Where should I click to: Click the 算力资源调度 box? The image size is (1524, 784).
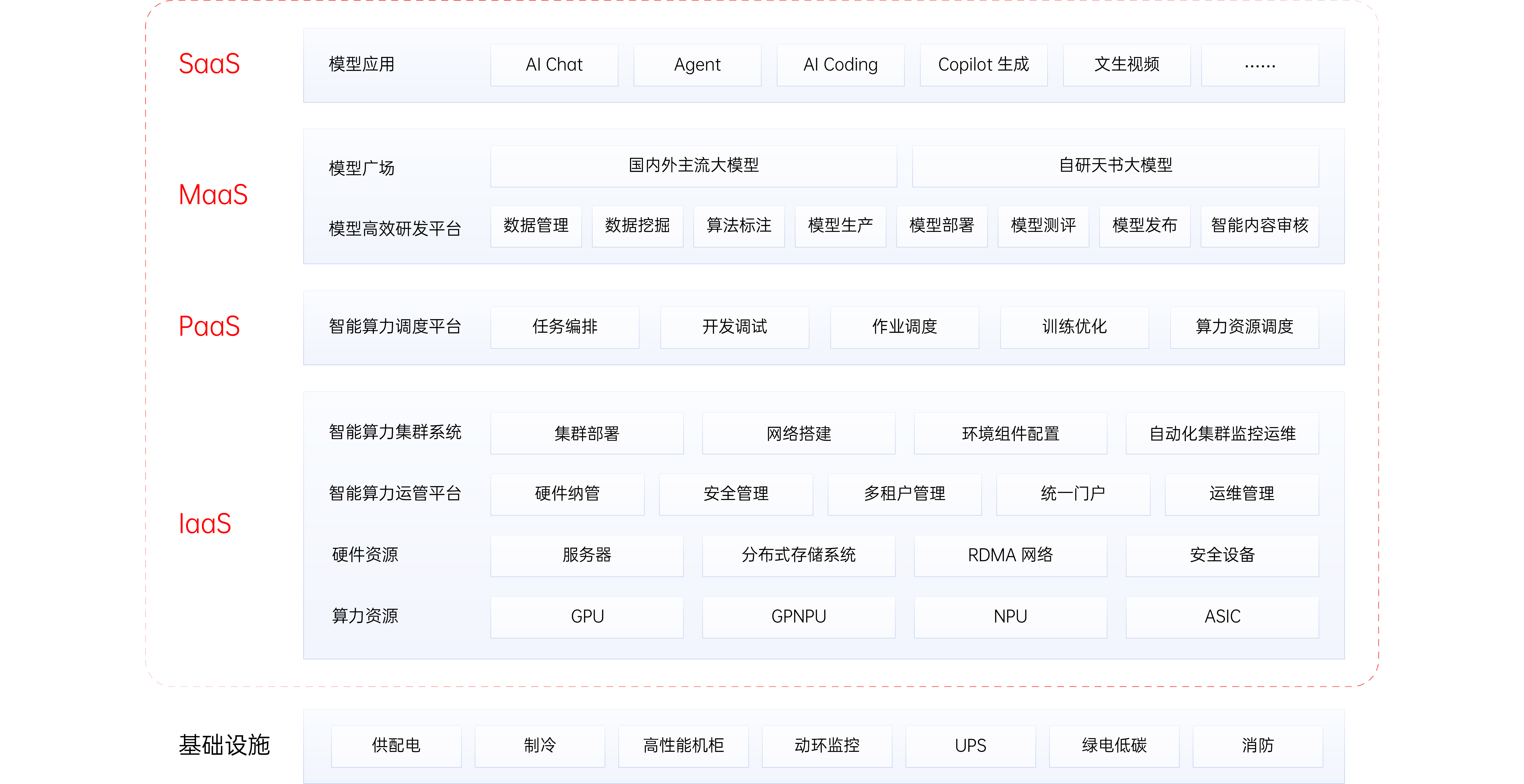click(1245, 327)
